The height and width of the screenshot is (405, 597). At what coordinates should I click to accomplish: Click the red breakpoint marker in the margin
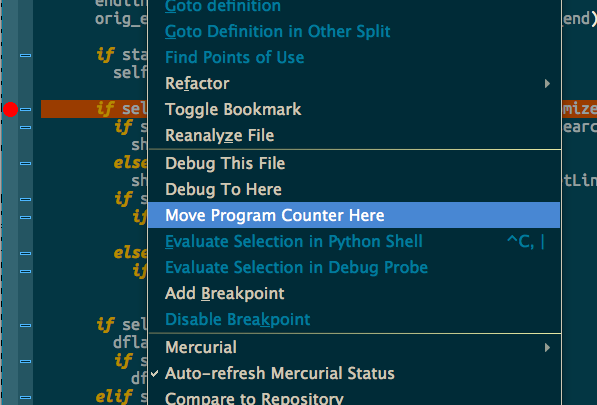[10, 110]
